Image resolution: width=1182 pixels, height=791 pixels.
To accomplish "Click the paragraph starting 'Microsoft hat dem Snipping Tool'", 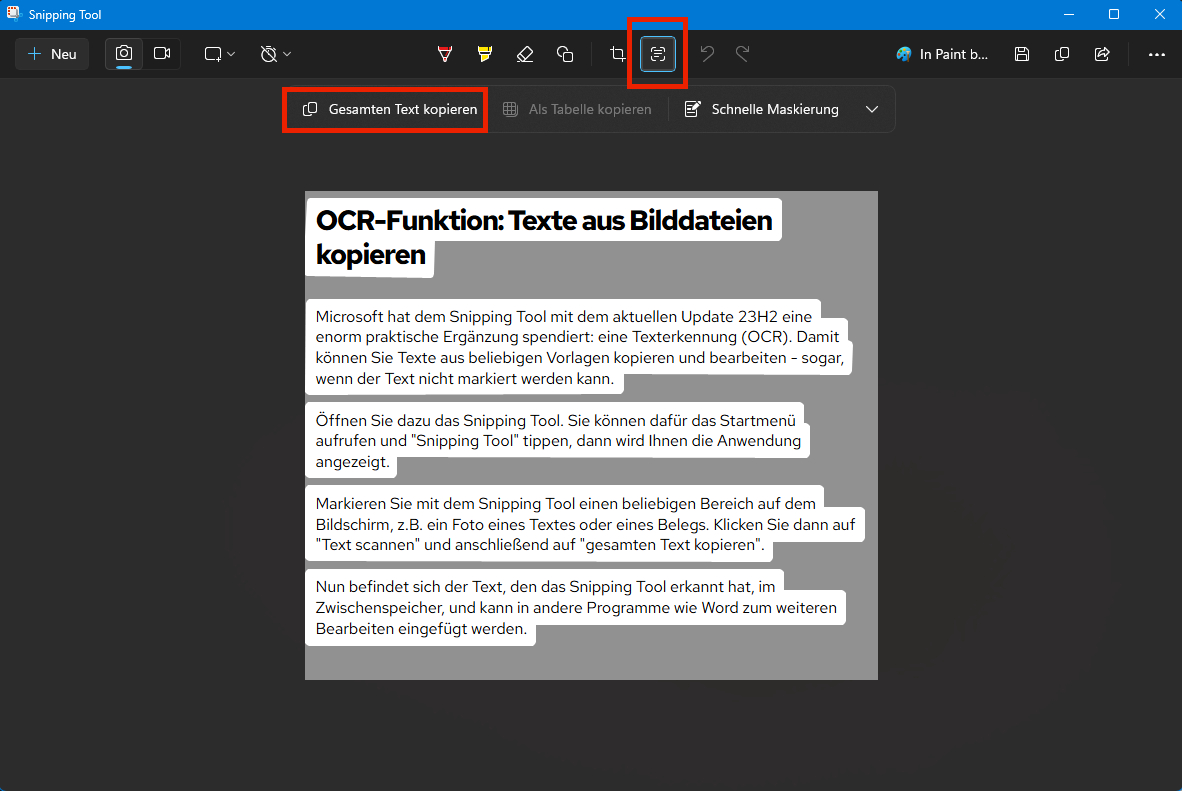I will tap(580, 348).
